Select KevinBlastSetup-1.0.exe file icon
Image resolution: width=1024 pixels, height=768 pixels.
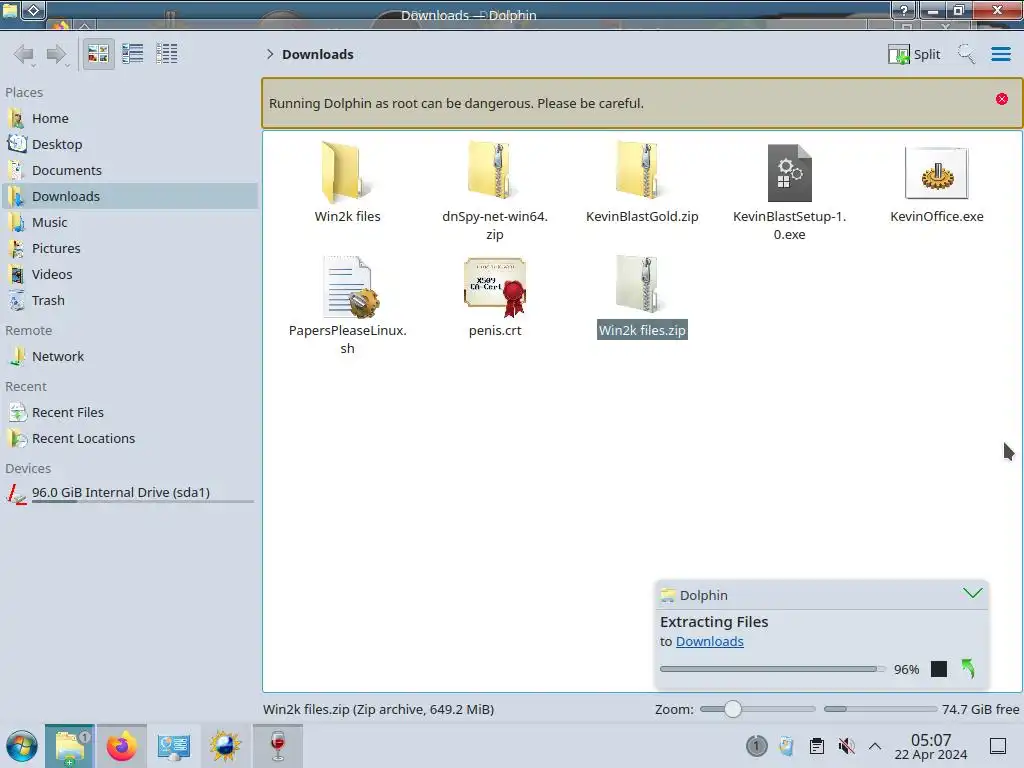tap(790, 172)
